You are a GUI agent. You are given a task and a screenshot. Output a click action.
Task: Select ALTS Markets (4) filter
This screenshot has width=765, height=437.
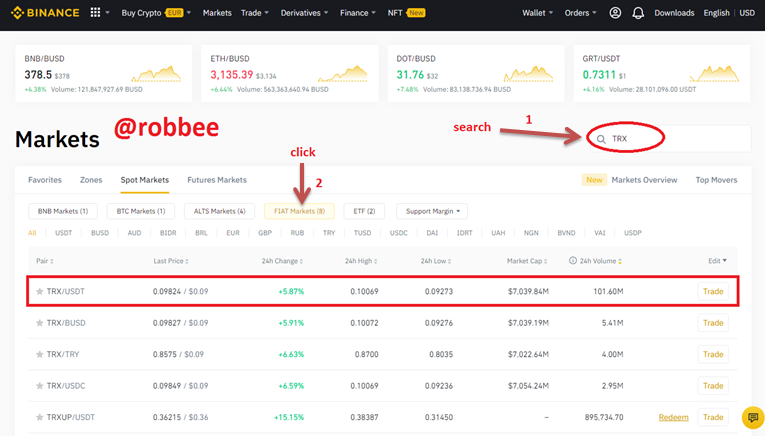tap(220, 211)
